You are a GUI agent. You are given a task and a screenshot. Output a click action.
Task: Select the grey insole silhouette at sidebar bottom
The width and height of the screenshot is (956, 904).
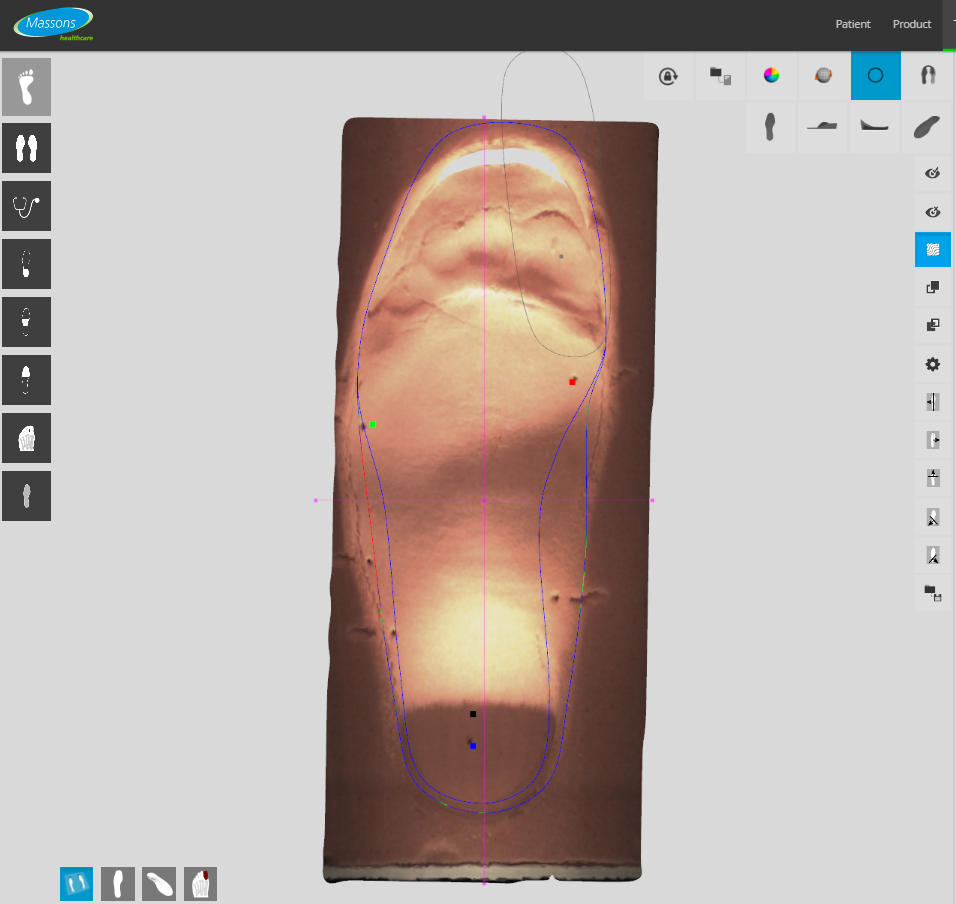point(26,496)
